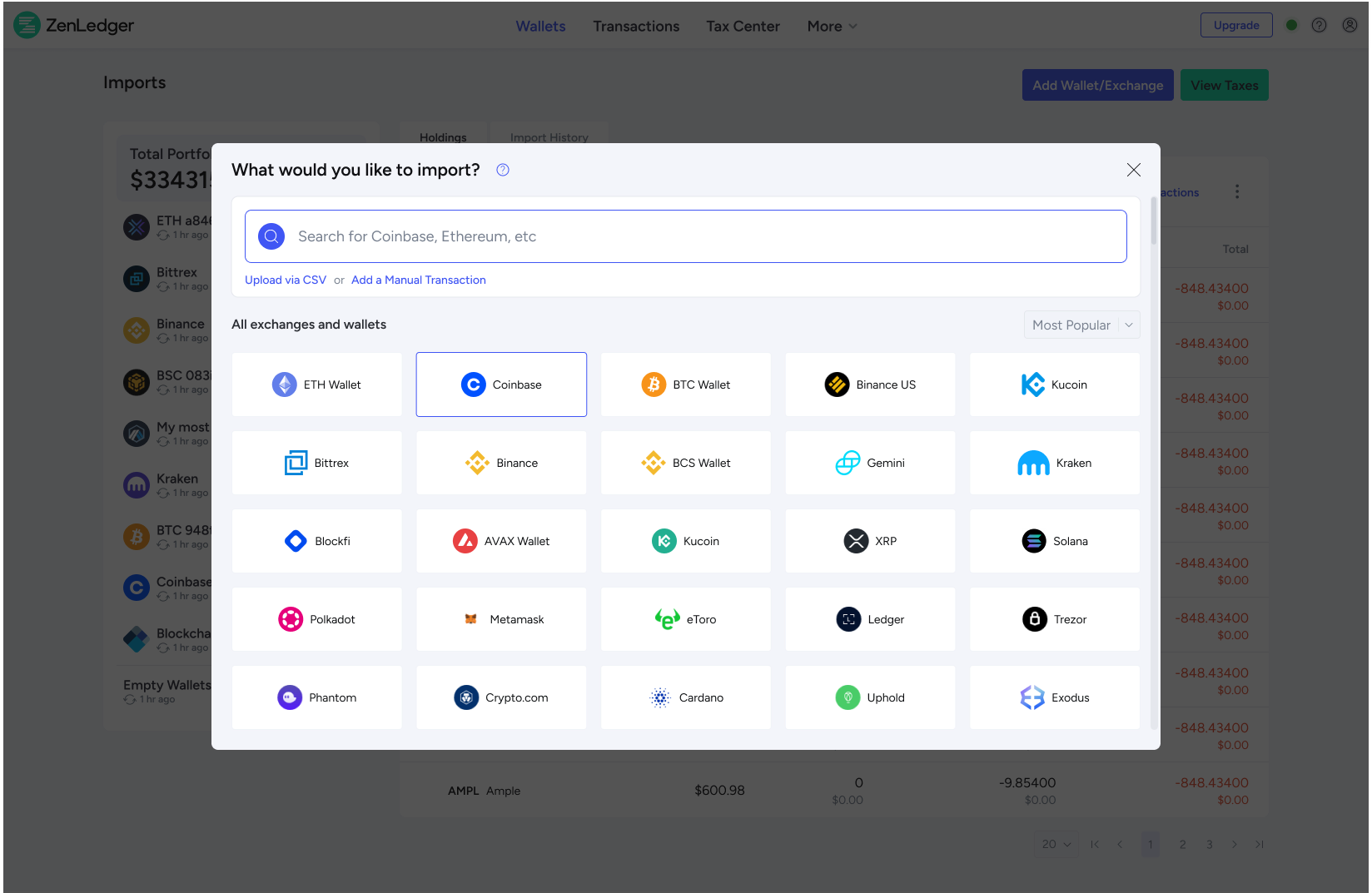Choose the Exodus wallet

click(x=1055, y=697)
